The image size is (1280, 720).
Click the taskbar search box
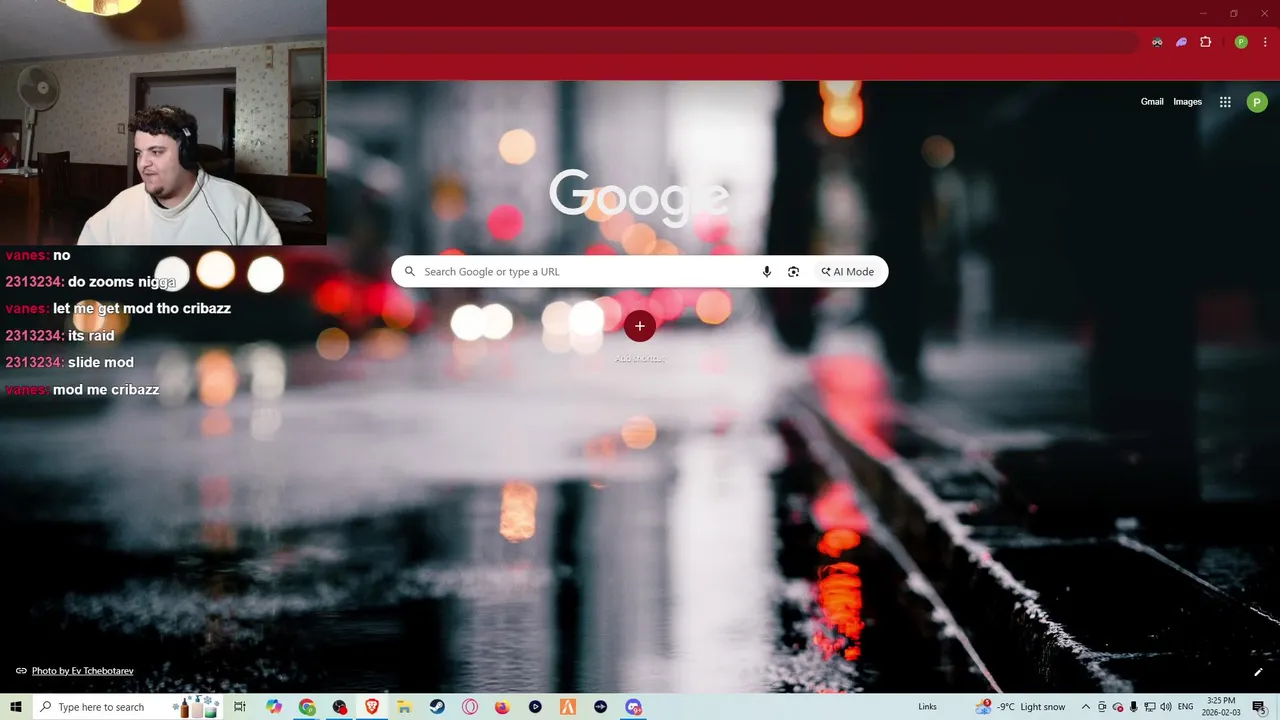tap(128, 707)
